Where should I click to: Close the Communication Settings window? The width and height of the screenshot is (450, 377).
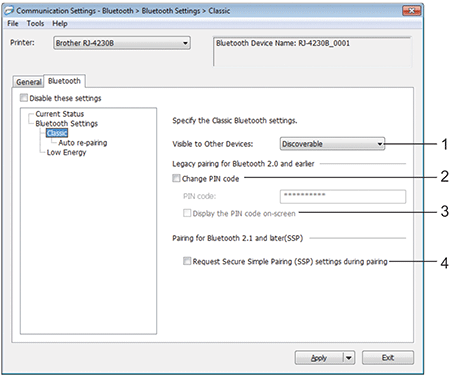[x=412, y=11]
